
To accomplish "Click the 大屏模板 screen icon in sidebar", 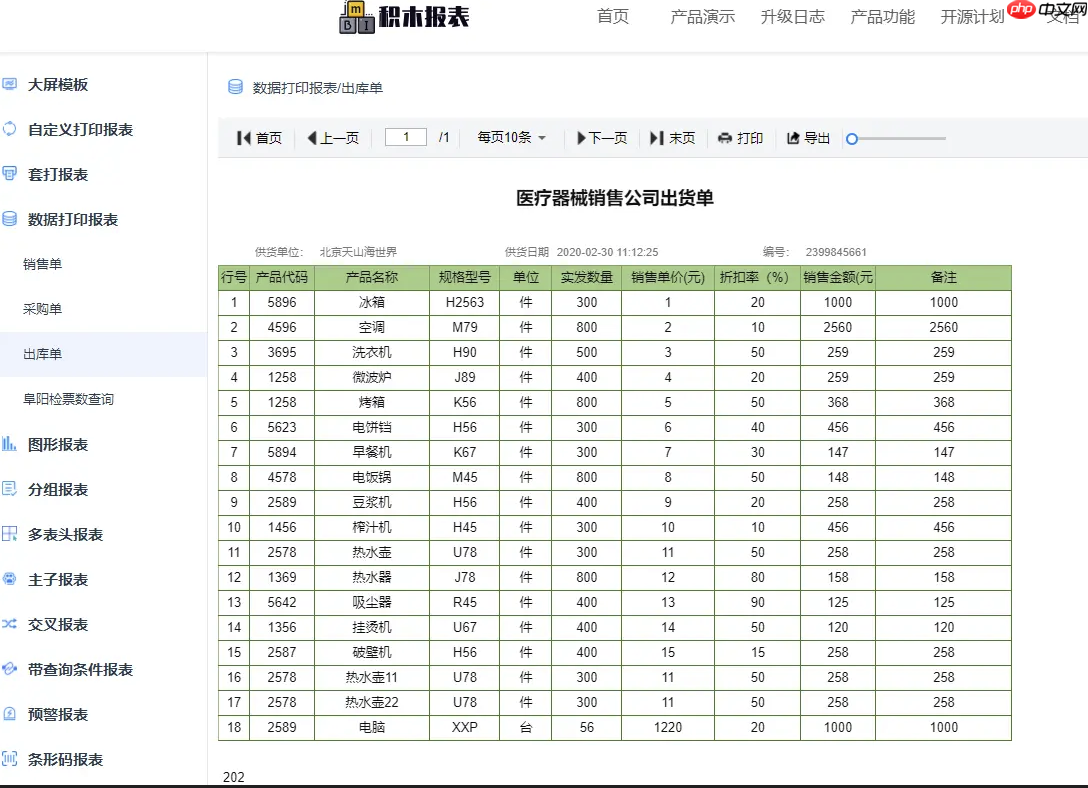I will (x=11, y=84).
